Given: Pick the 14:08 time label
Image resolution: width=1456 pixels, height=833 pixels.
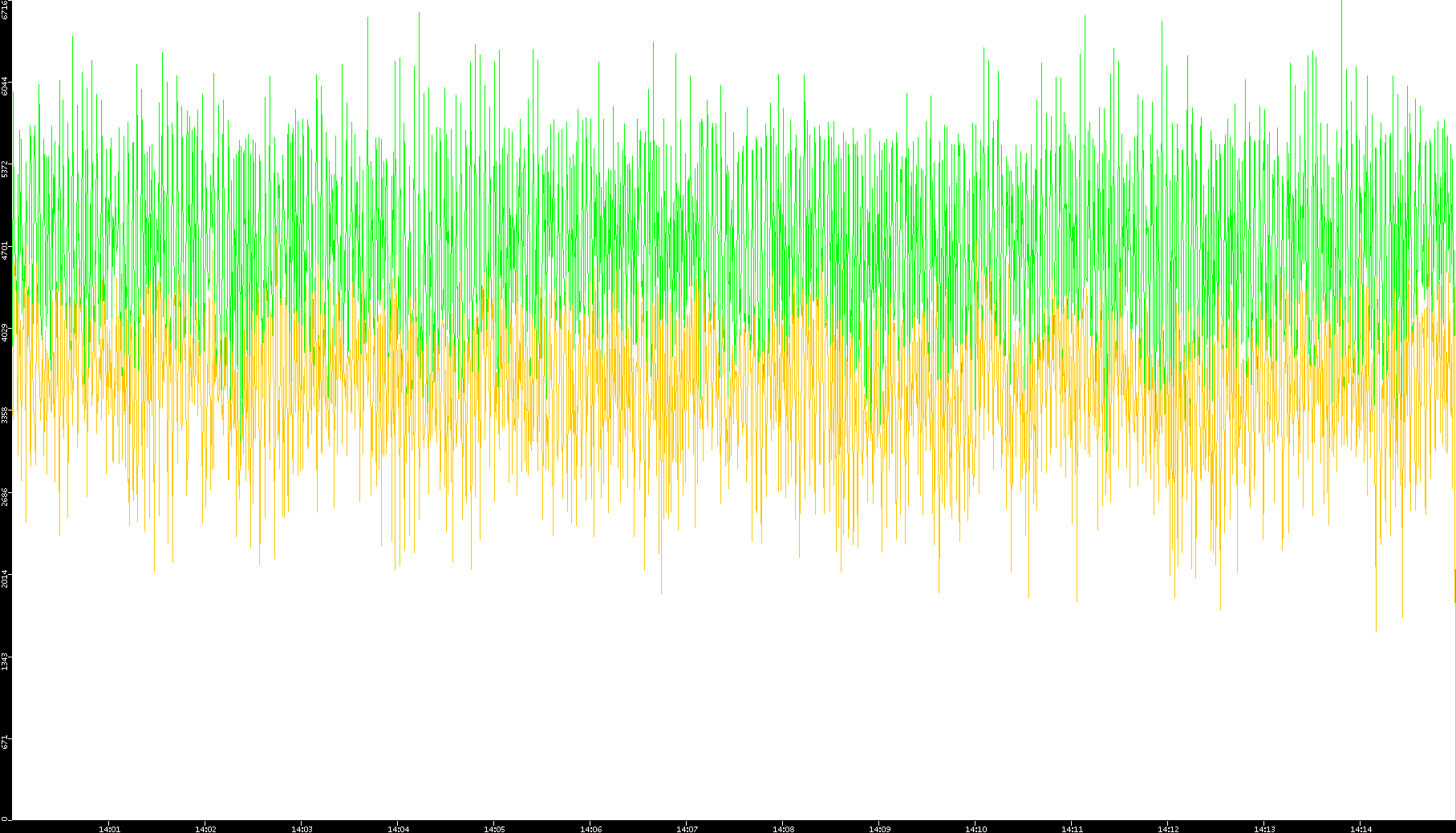Looking at the screenshot, I should (783, 829).
